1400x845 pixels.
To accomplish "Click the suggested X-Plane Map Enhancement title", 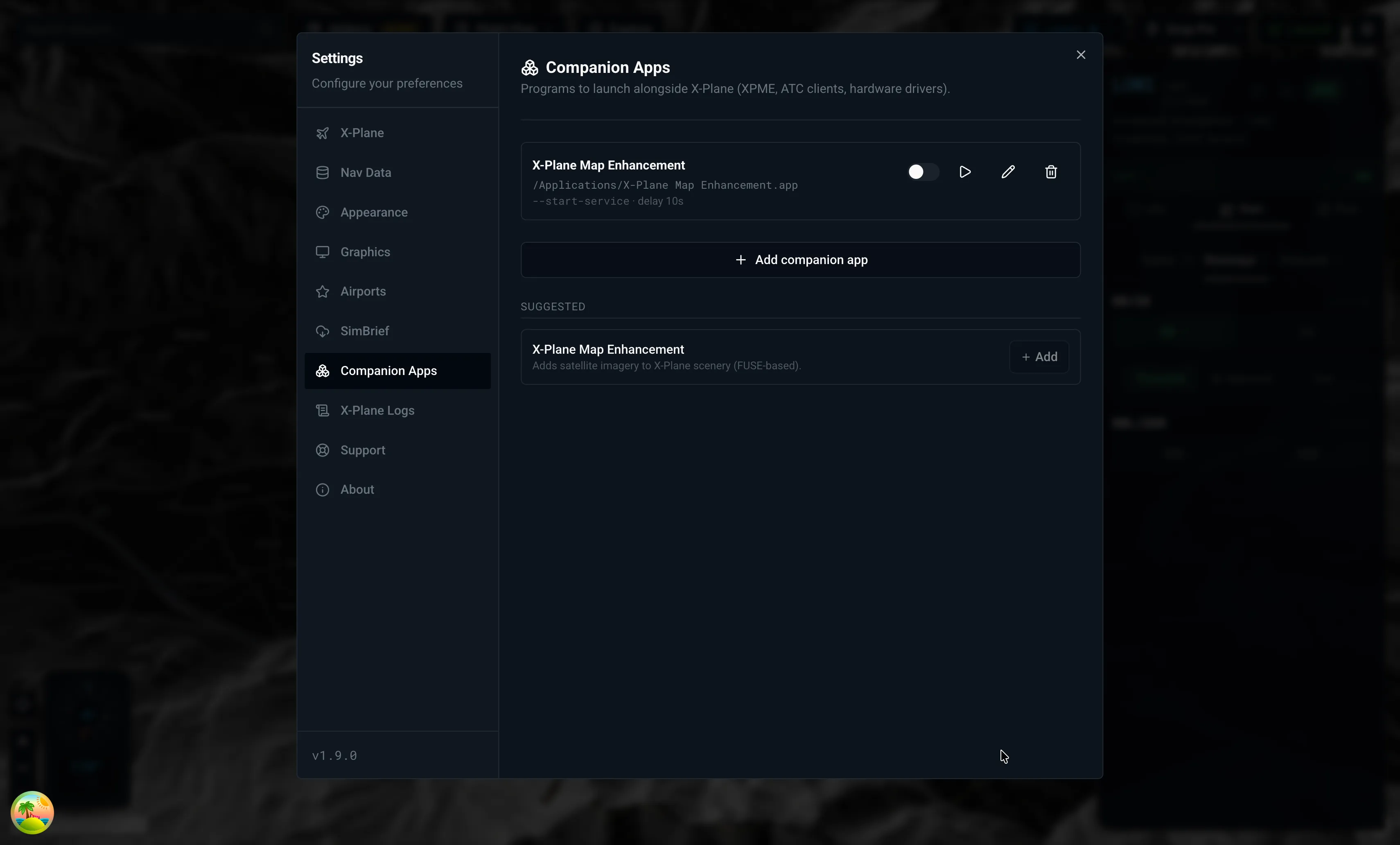I will [608, 350].
